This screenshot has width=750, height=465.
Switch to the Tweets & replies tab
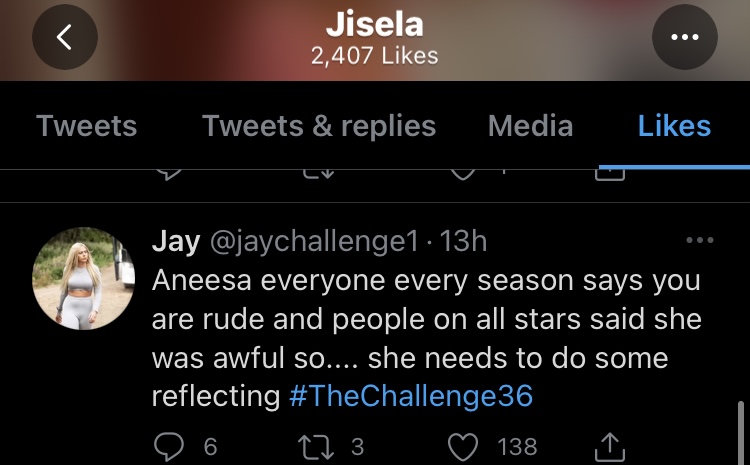(319, 126)
